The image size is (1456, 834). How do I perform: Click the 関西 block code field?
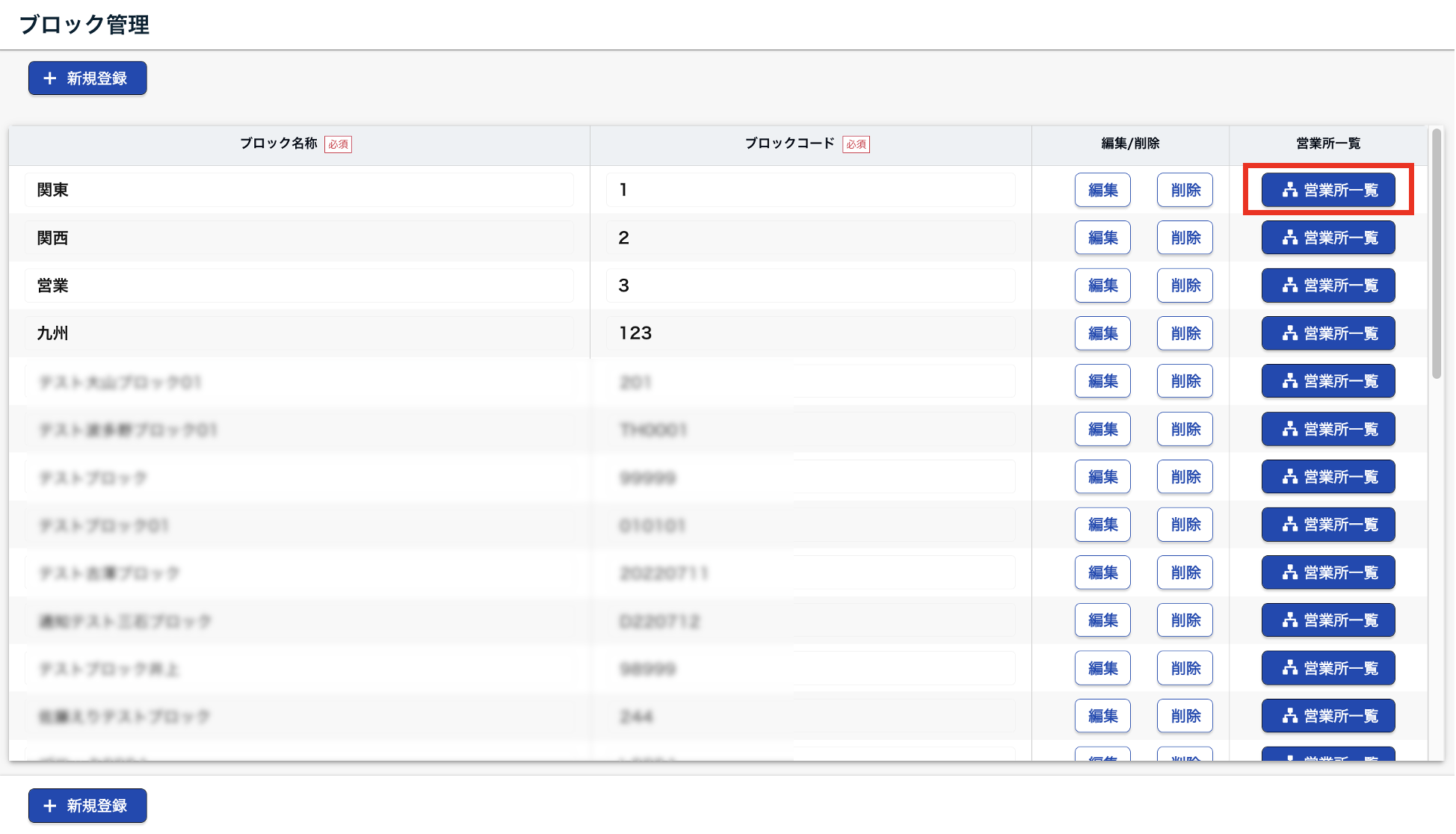810,238
